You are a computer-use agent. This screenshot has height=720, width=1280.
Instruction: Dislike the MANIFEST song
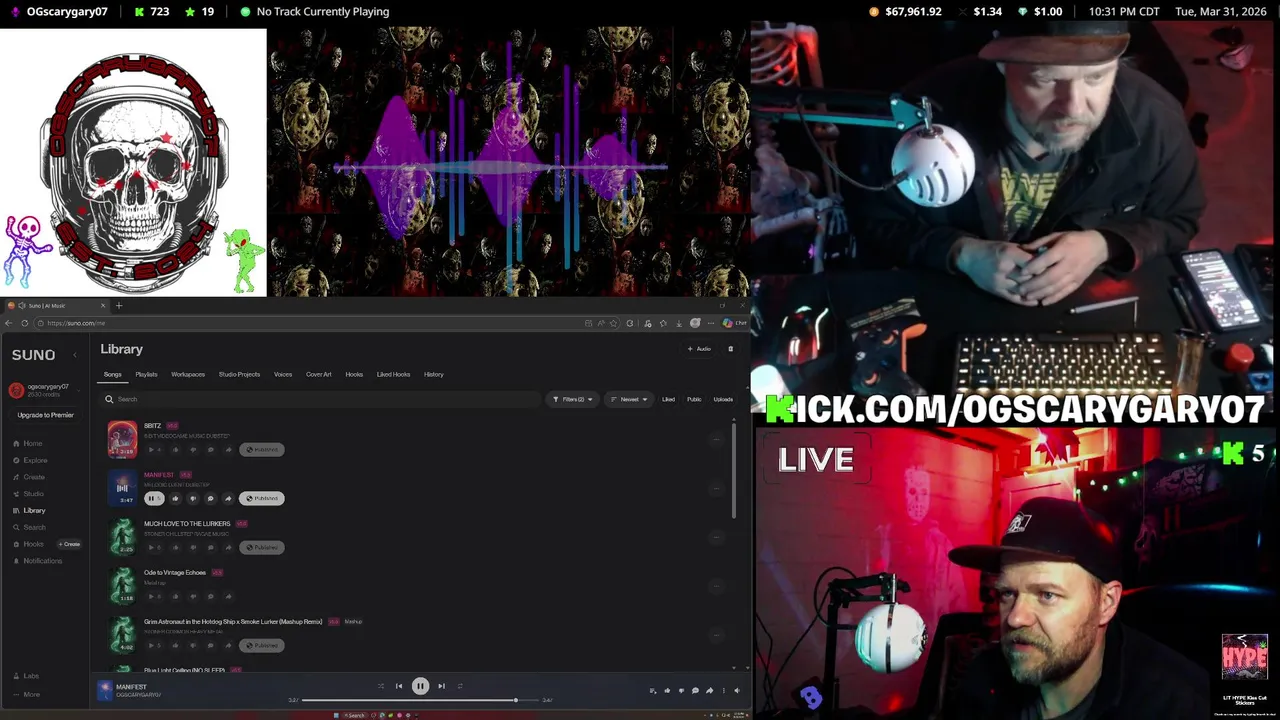193,498
